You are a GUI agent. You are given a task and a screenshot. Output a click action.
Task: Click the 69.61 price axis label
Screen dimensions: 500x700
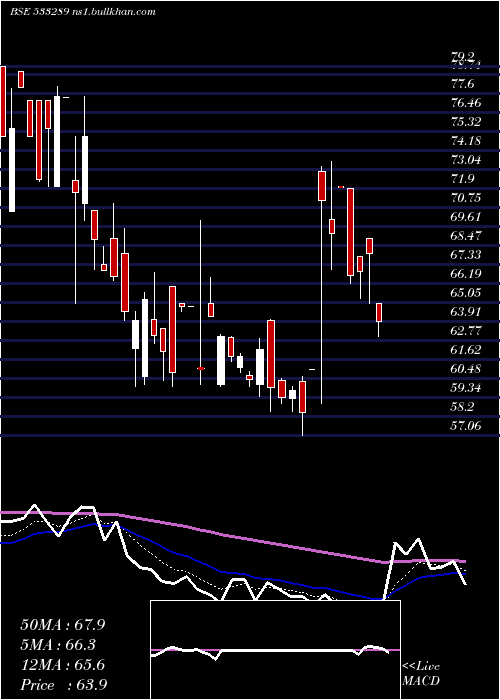point(466,217)
